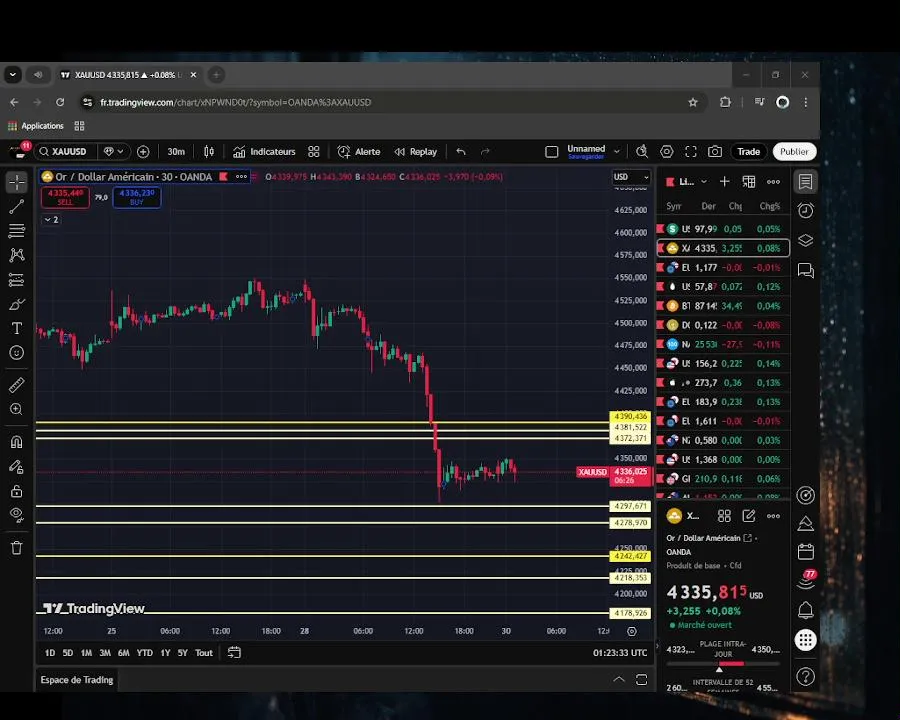Select the 3M date range
Image resolution: width=900 pixels, height=720 pixels.
[x=105, y=653]
